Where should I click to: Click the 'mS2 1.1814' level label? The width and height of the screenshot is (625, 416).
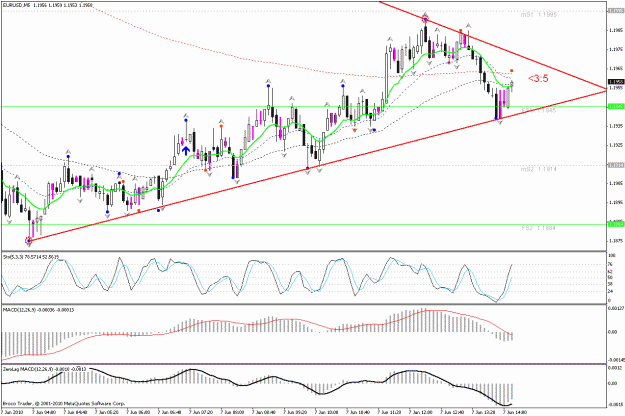(x=539, y=169)
